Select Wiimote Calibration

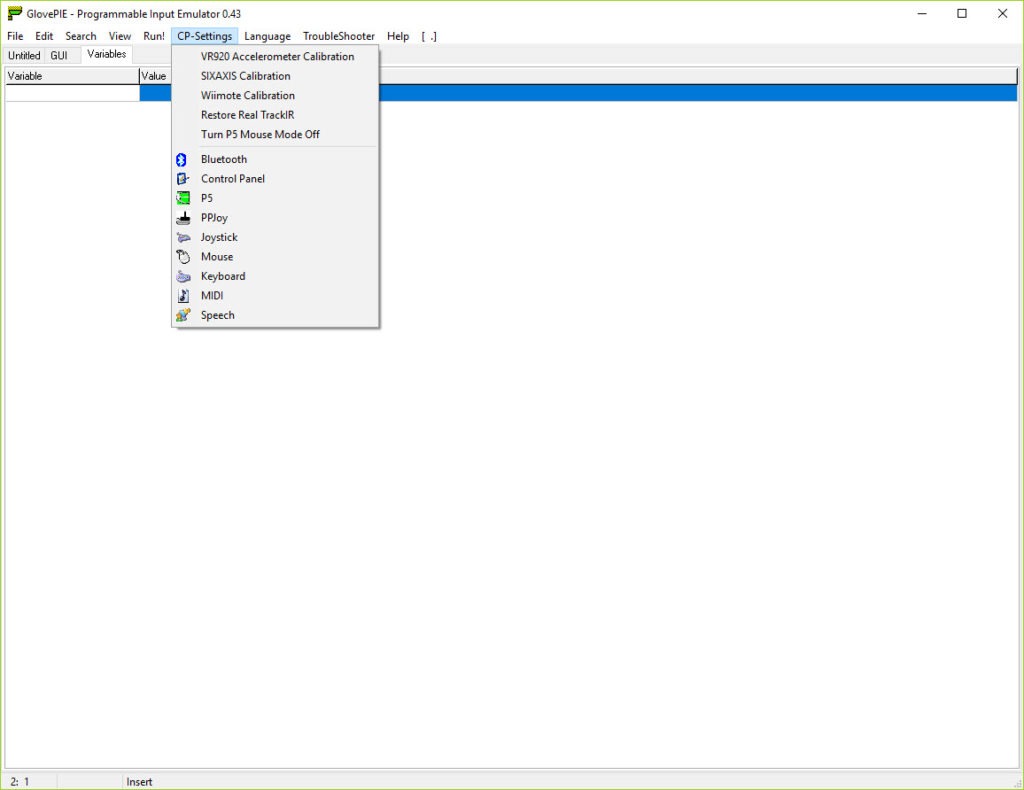click(x=275, y=96)
